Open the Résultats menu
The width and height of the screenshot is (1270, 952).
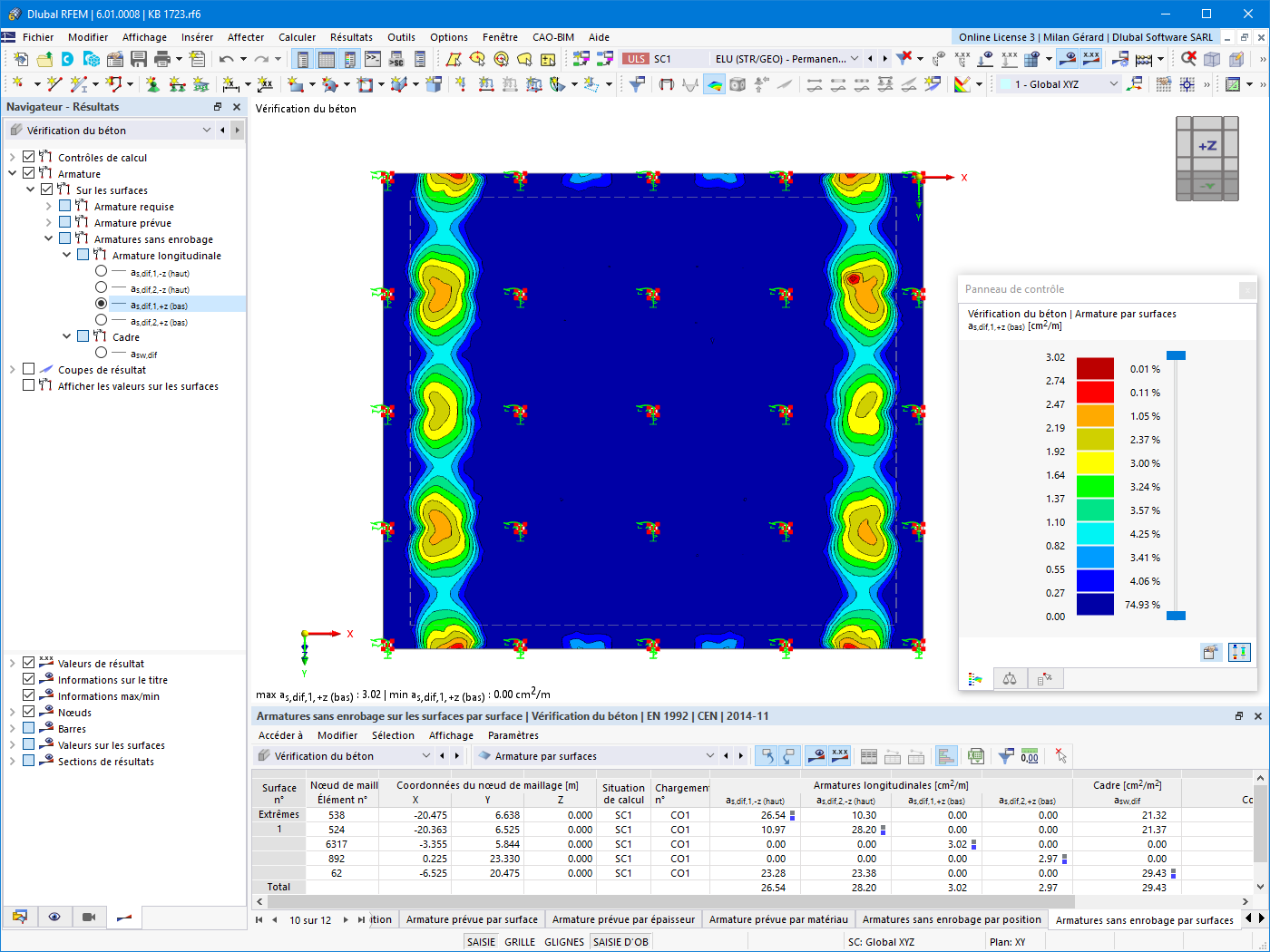click(351, 37)
